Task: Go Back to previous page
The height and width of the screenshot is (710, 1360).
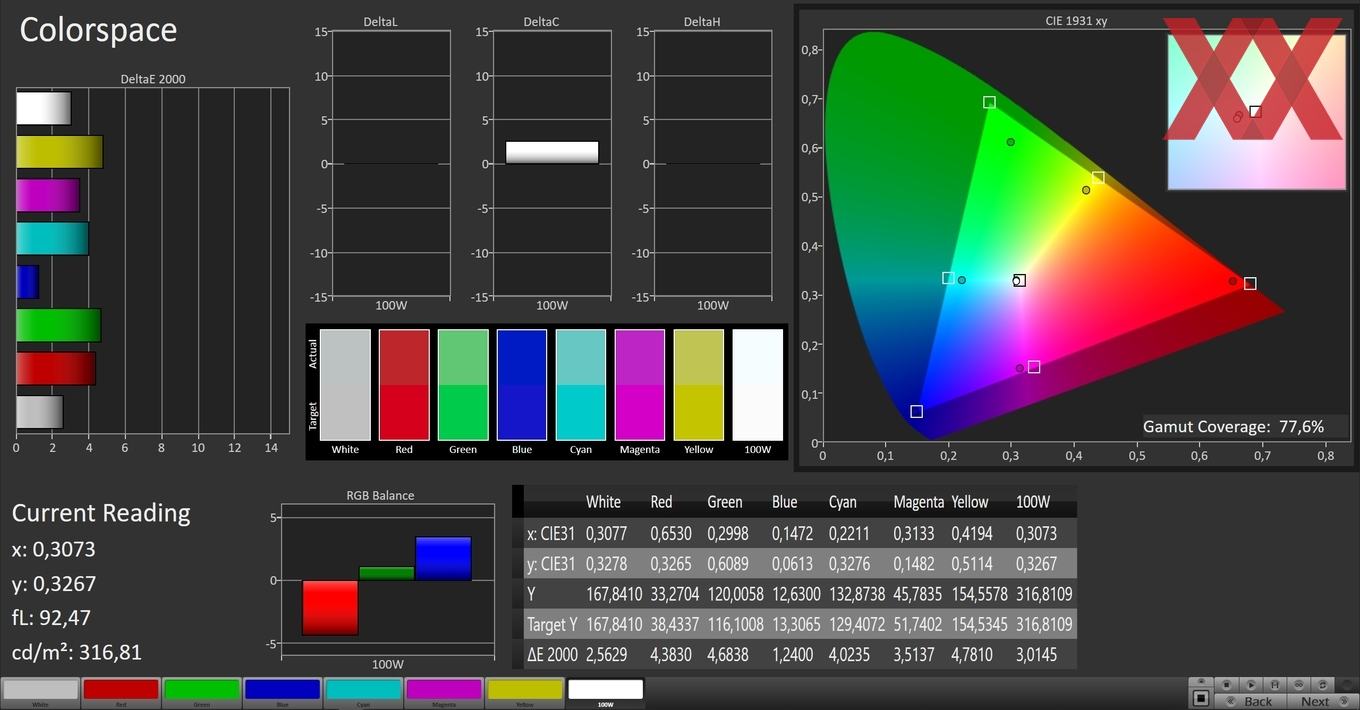Action: pos(1251,701)
